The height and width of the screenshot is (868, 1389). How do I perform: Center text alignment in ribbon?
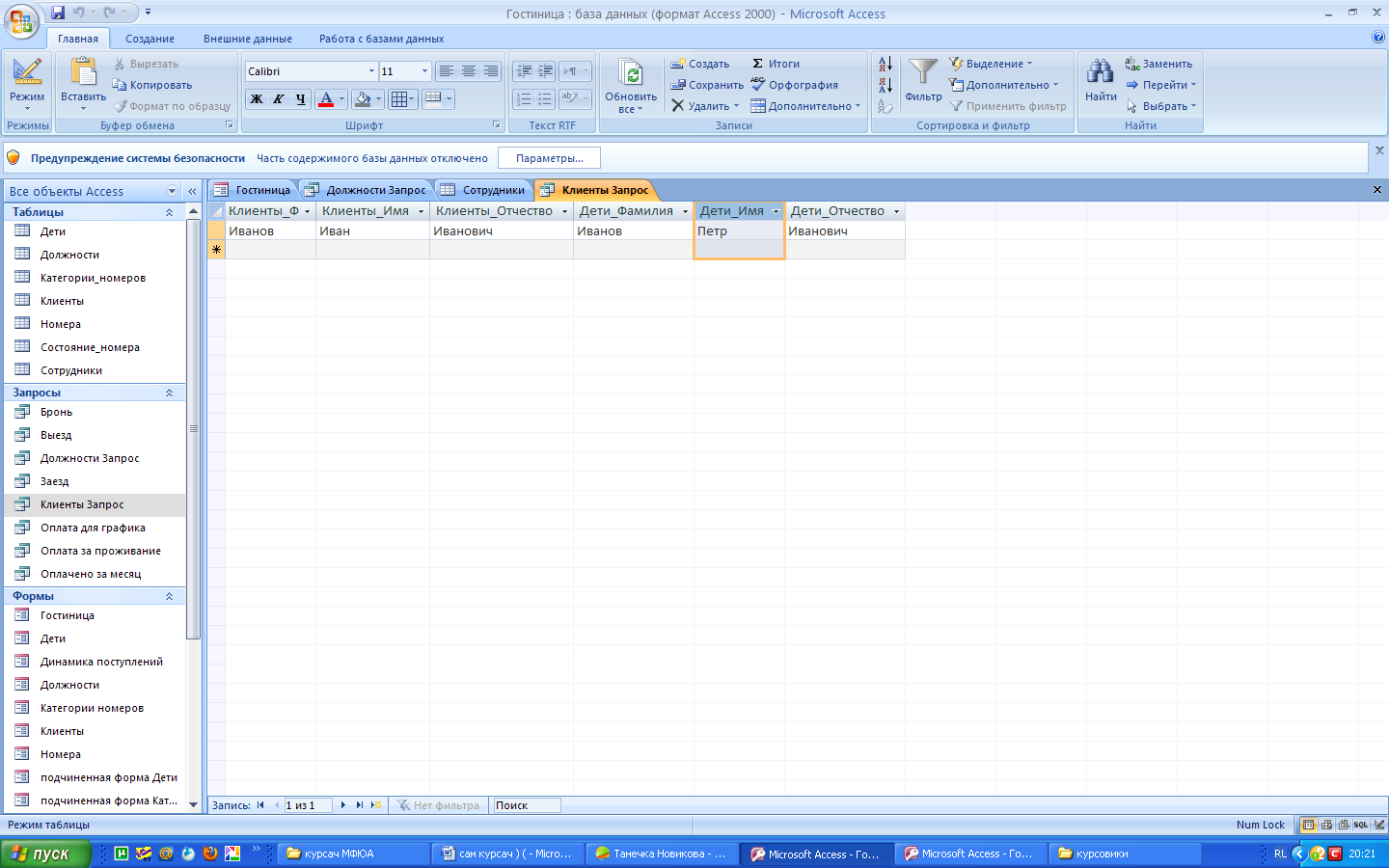tap(468, 71)
